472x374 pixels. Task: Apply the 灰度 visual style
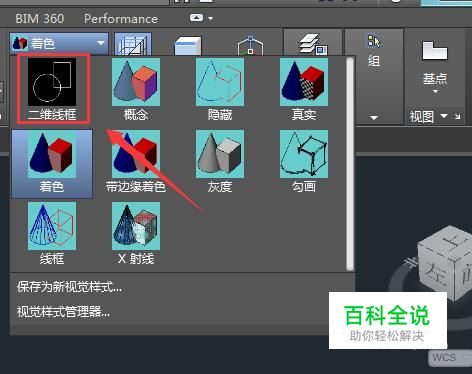point(220,161)
